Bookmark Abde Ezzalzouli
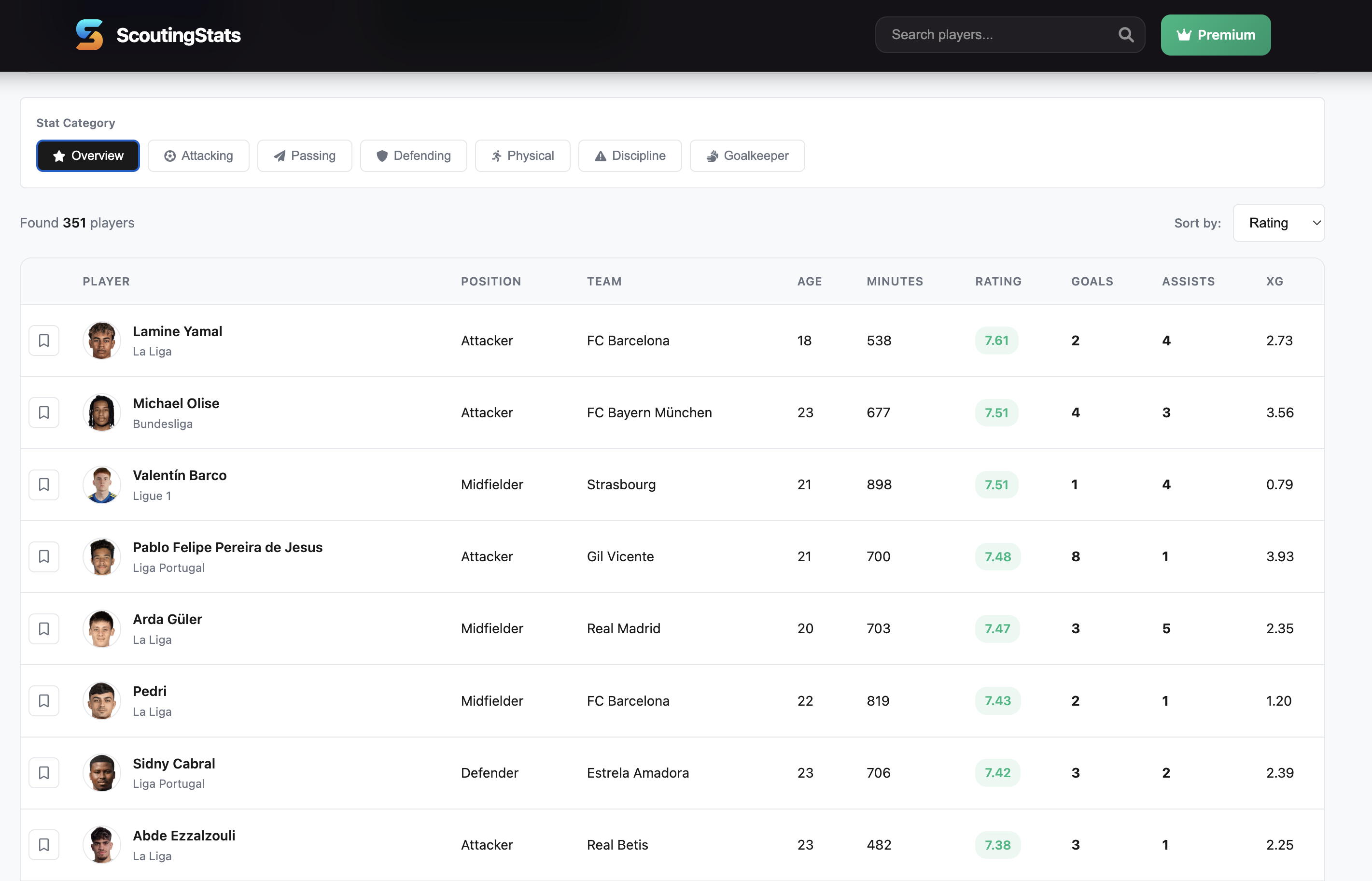1372x881 pixels. click(44, 844)
